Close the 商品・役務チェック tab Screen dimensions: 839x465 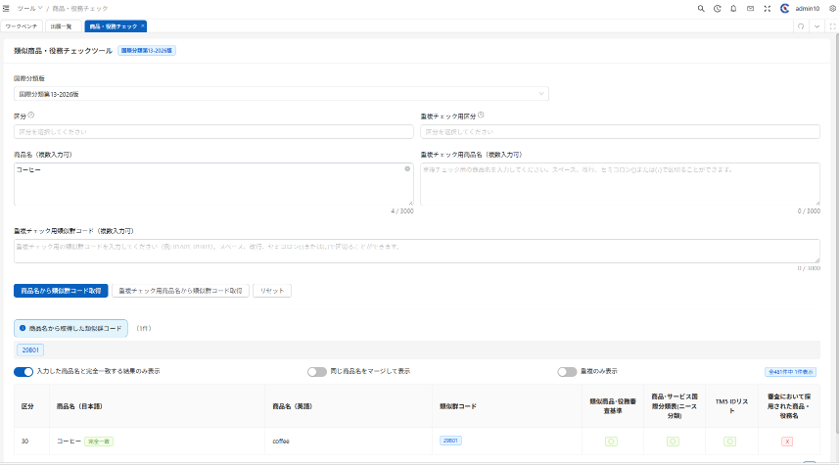(x=143, y=26)
